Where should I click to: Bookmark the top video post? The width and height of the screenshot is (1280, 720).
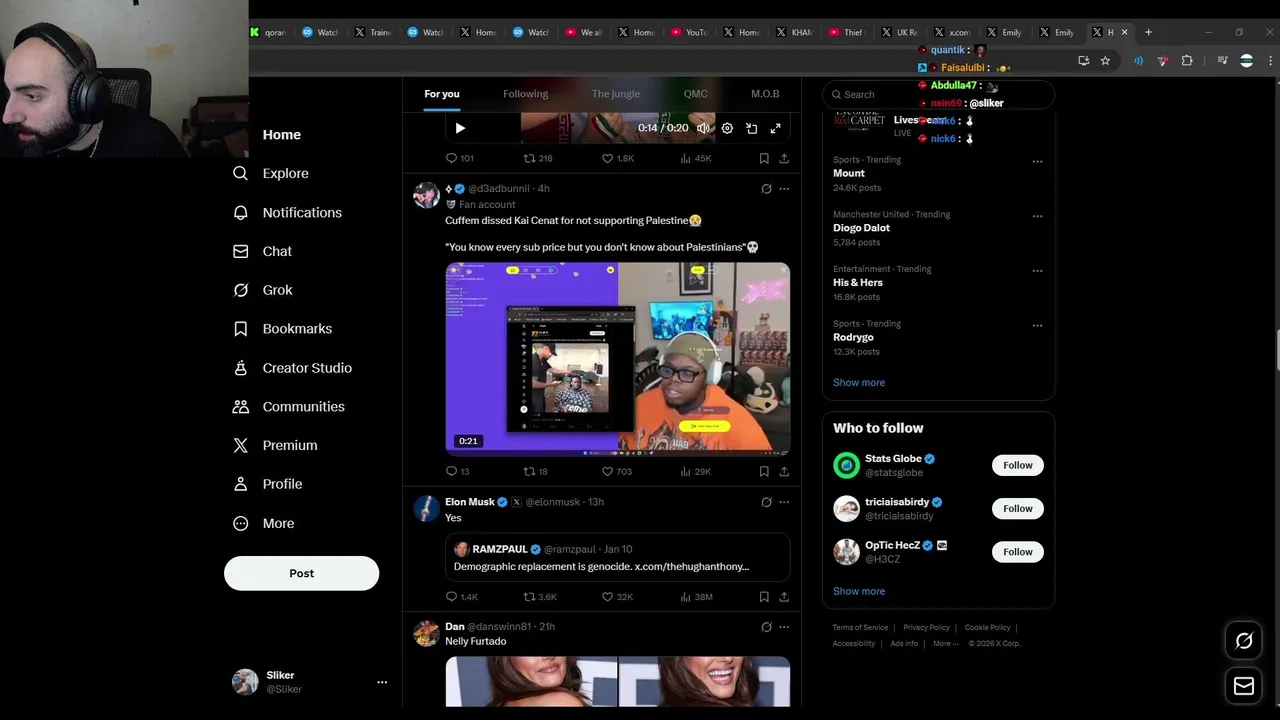click(x=764, y=158)
